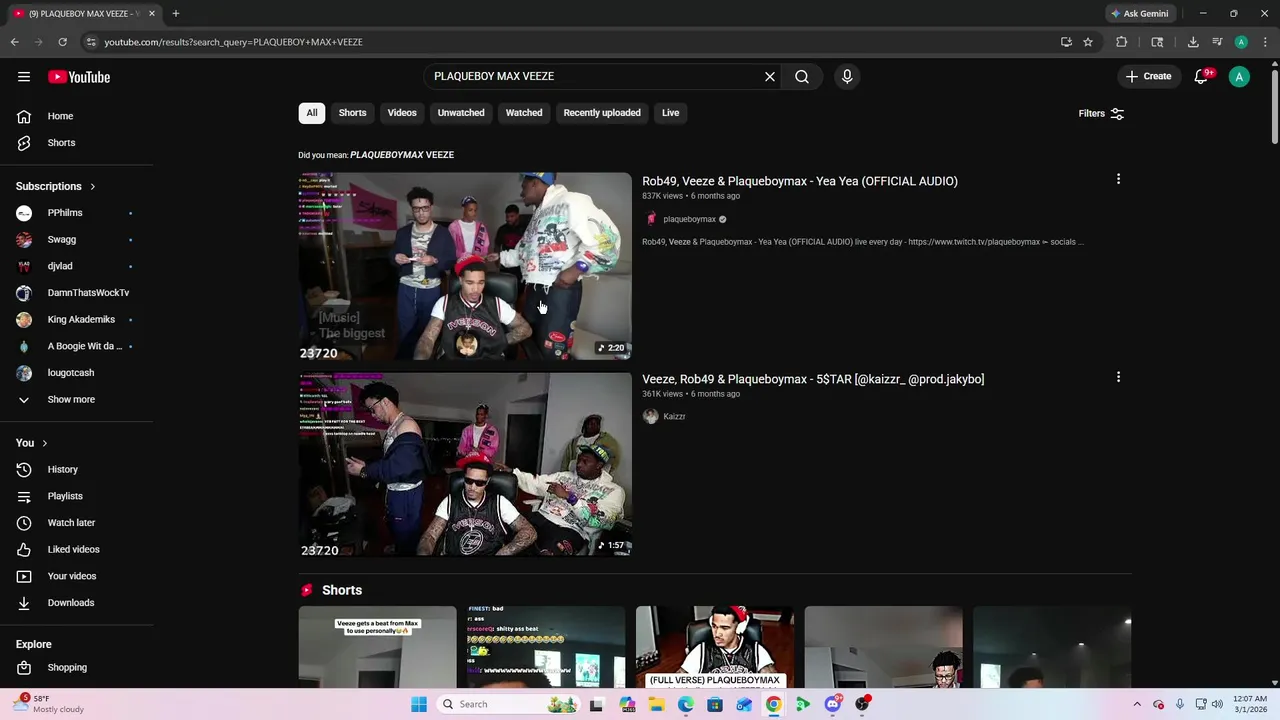Select the All filter chip

point(312,113)
